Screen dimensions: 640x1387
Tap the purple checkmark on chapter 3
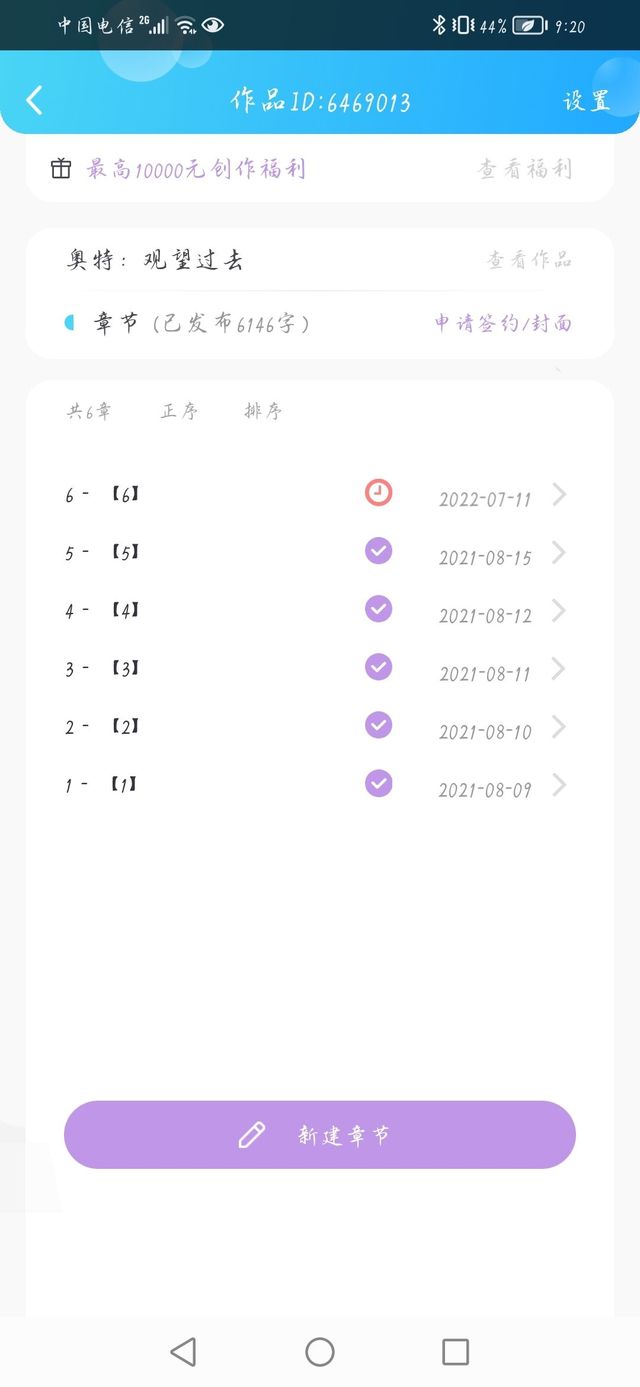pyautogui.click(x=378, y=667)
